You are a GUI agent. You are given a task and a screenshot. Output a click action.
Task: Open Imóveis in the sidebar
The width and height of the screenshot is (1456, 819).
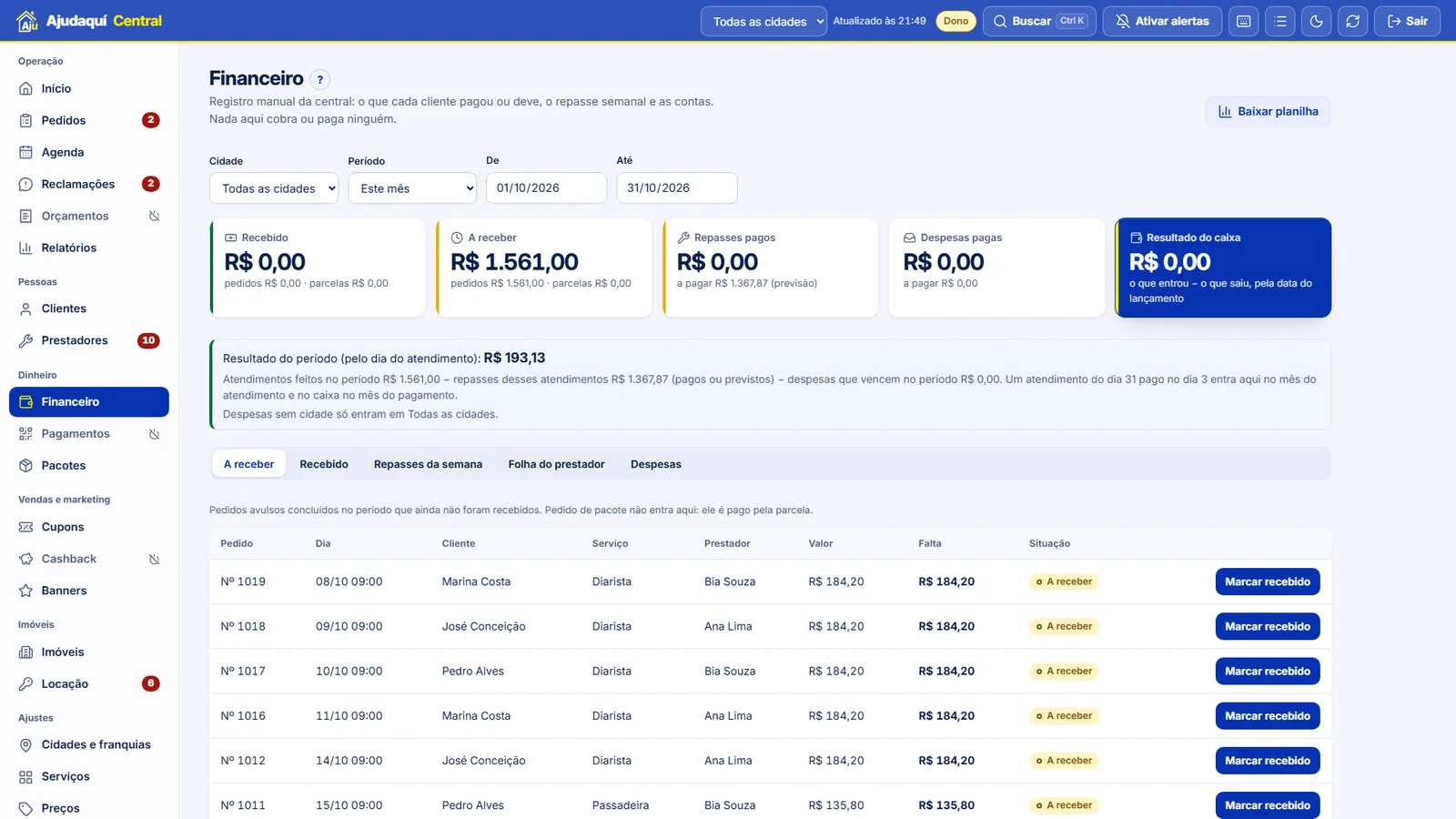tap(89, 652)
